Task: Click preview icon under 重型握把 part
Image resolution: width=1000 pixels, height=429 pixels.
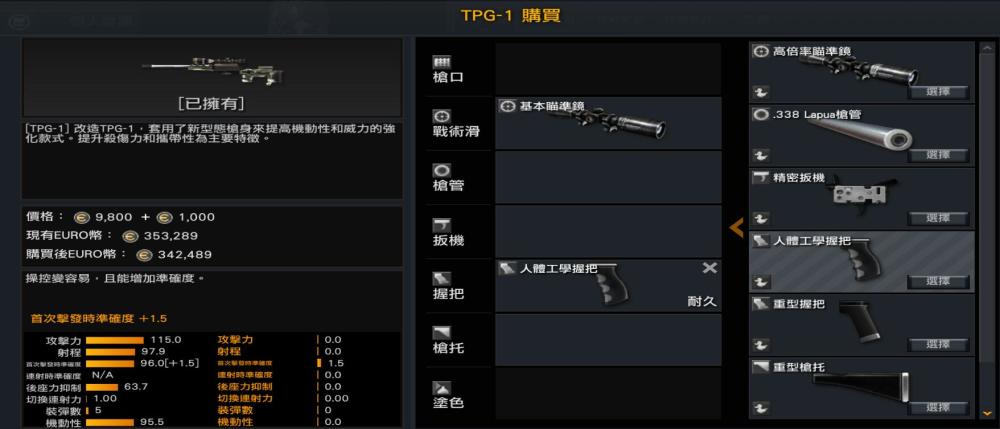Action: [x=759, y=345]
